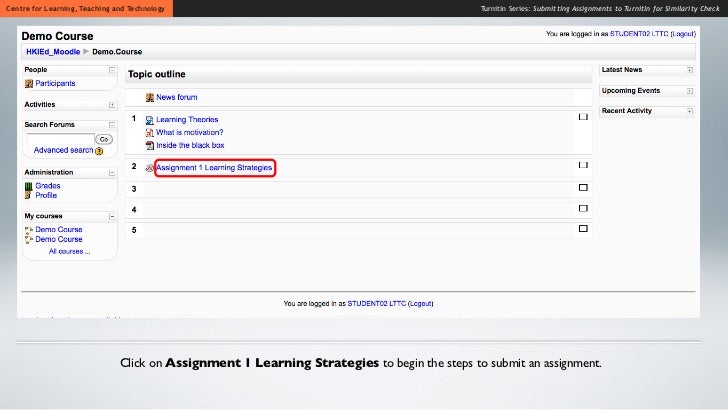This screenshot has width=728, height=410.
Task: Expand the Latest News block
Action: tap(689, 70)
